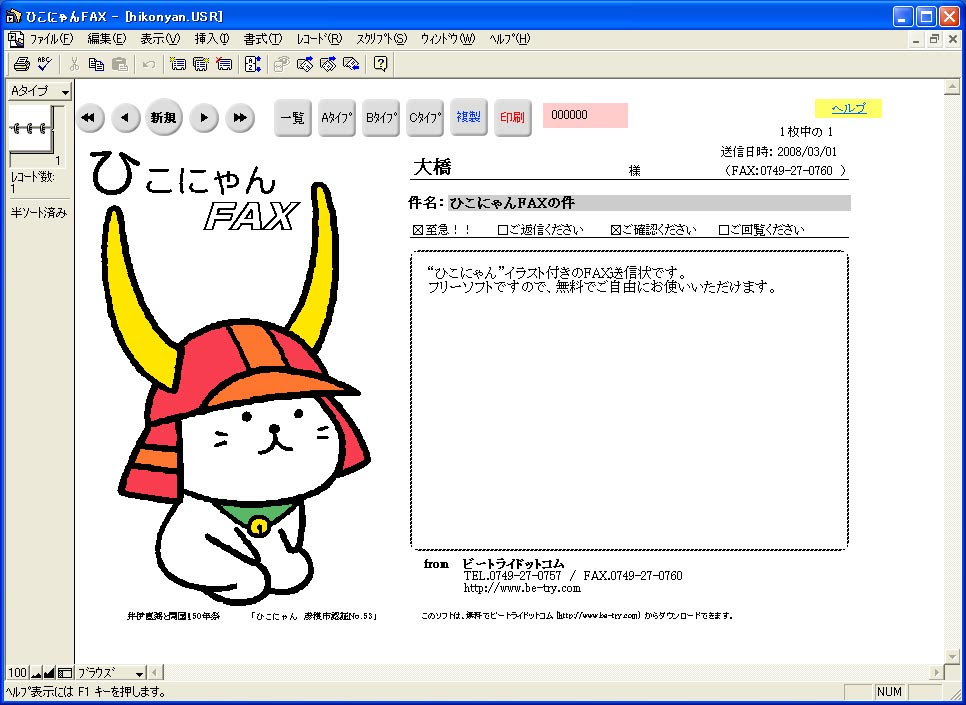Image resolution: width=966 pixels, height=705 pixels.
Task: Click the horizontal scrollbar left arrow
Action: click(155, 673)
